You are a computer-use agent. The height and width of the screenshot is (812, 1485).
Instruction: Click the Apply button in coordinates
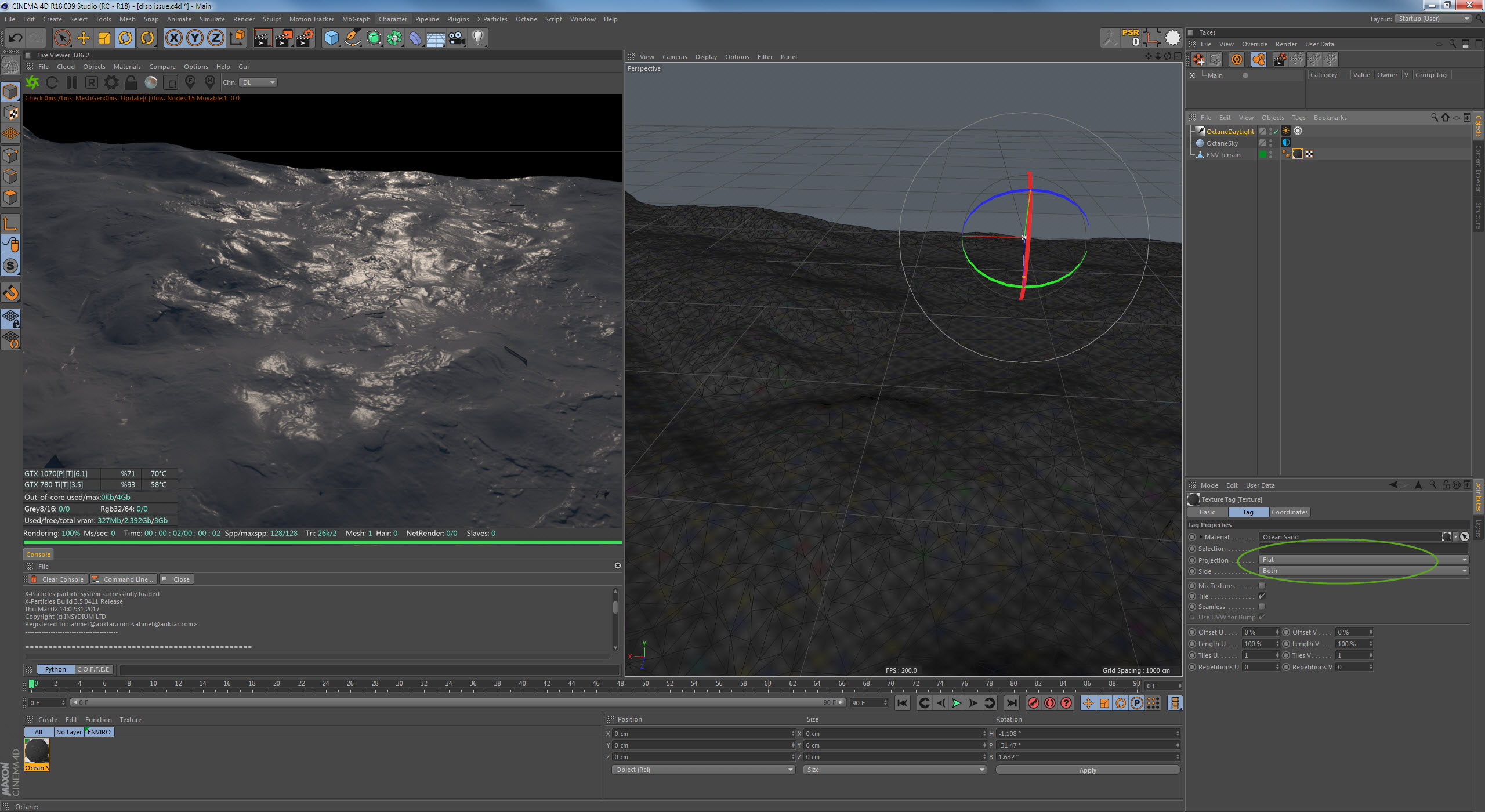point(1088,770)
